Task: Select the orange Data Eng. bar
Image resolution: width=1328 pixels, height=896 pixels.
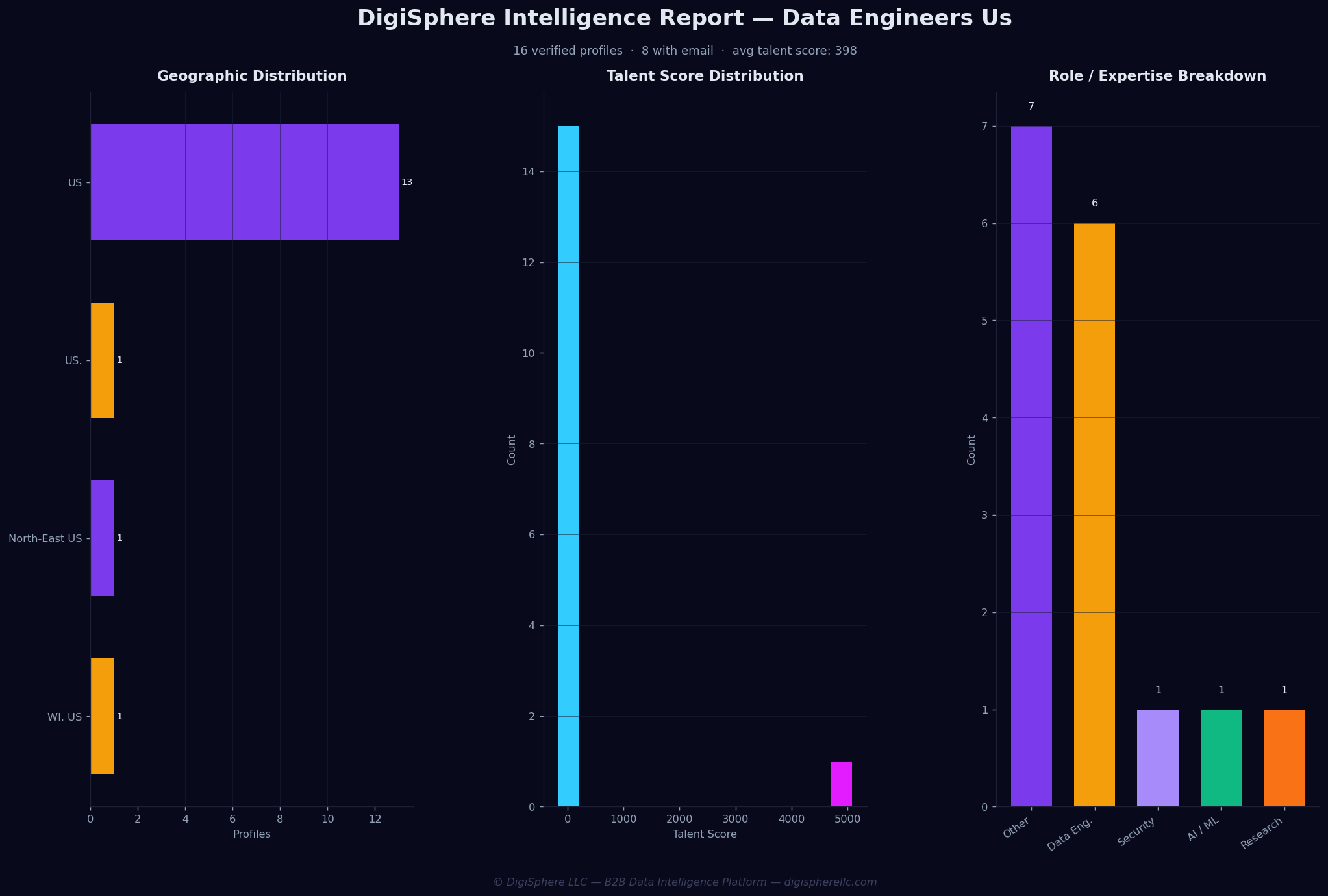Action: [1094, 515]
